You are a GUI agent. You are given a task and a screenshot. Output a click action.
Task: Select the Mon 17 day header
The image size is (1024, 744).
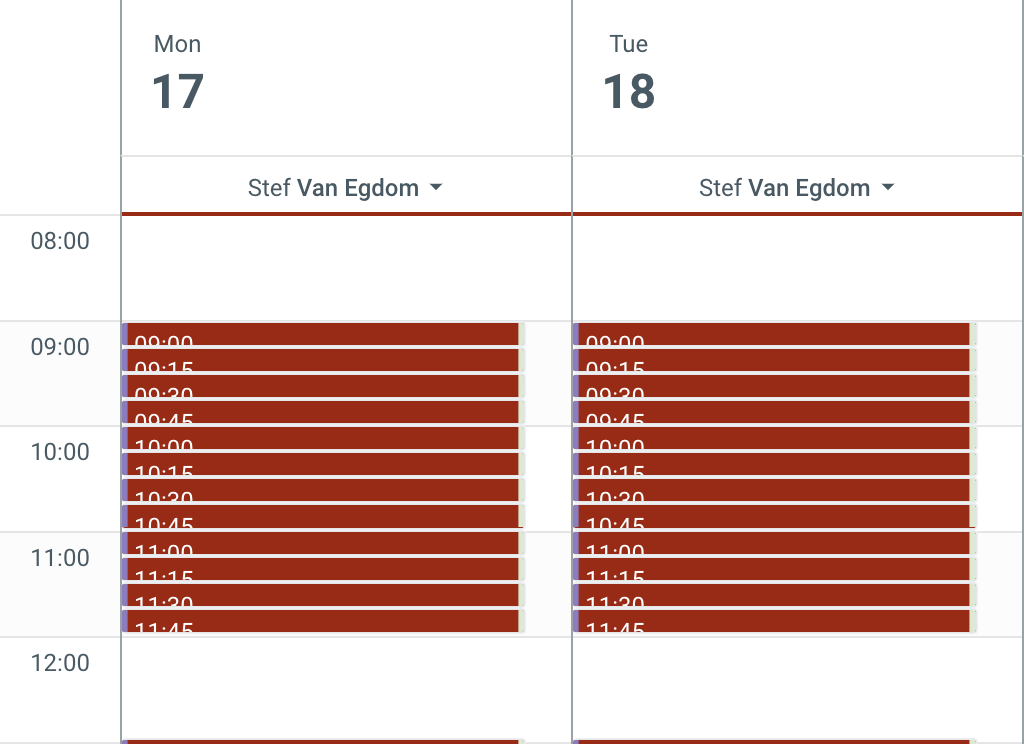click(x=178, y=75)
